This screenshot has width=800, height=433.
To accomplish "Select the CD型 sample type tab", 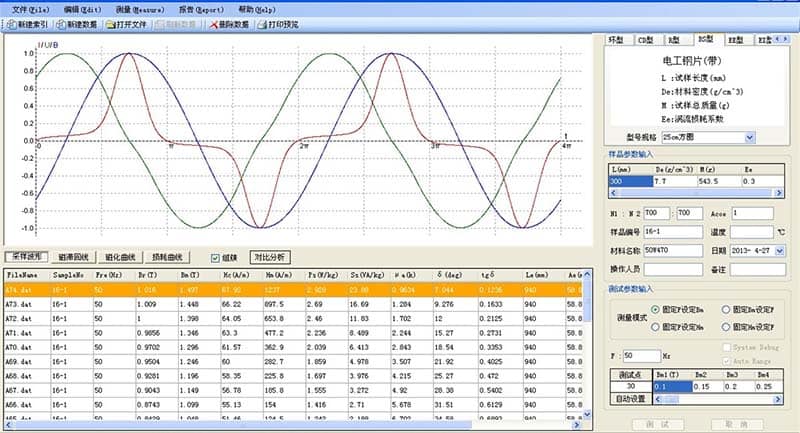I will pos(645,40).
